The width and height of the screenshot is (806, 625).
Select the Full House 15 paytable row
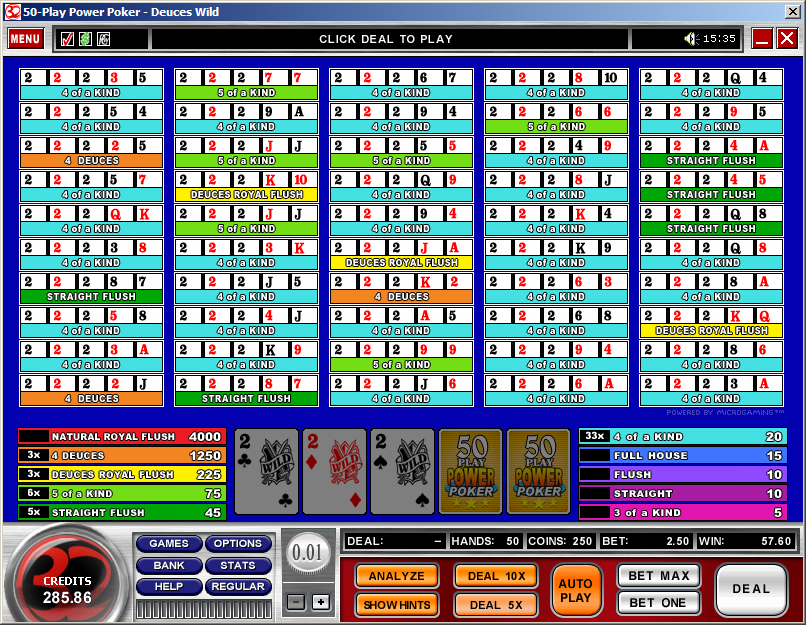click(683, 455)
